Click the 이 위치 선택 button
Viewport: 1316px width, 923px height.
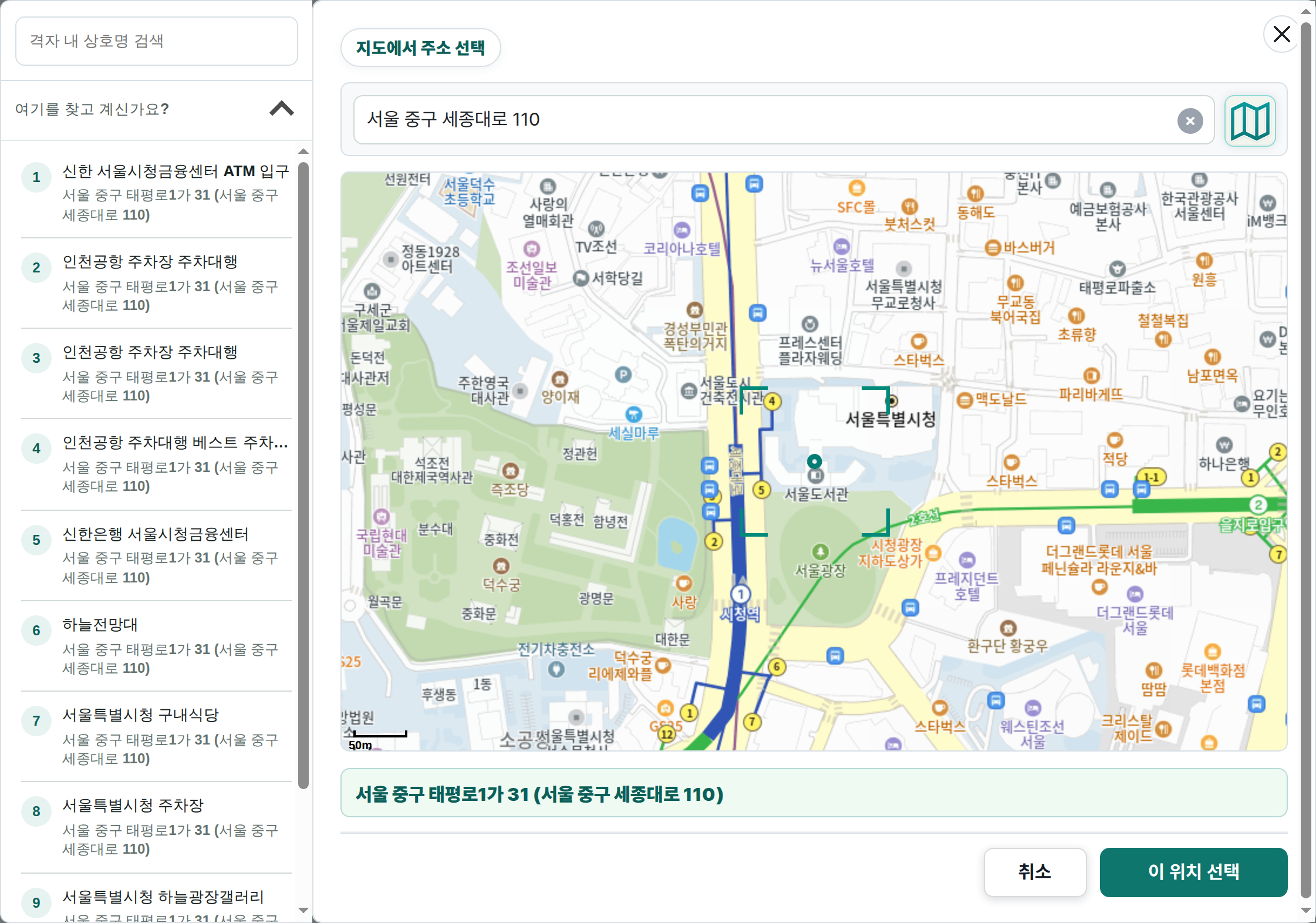[1193, 872]
